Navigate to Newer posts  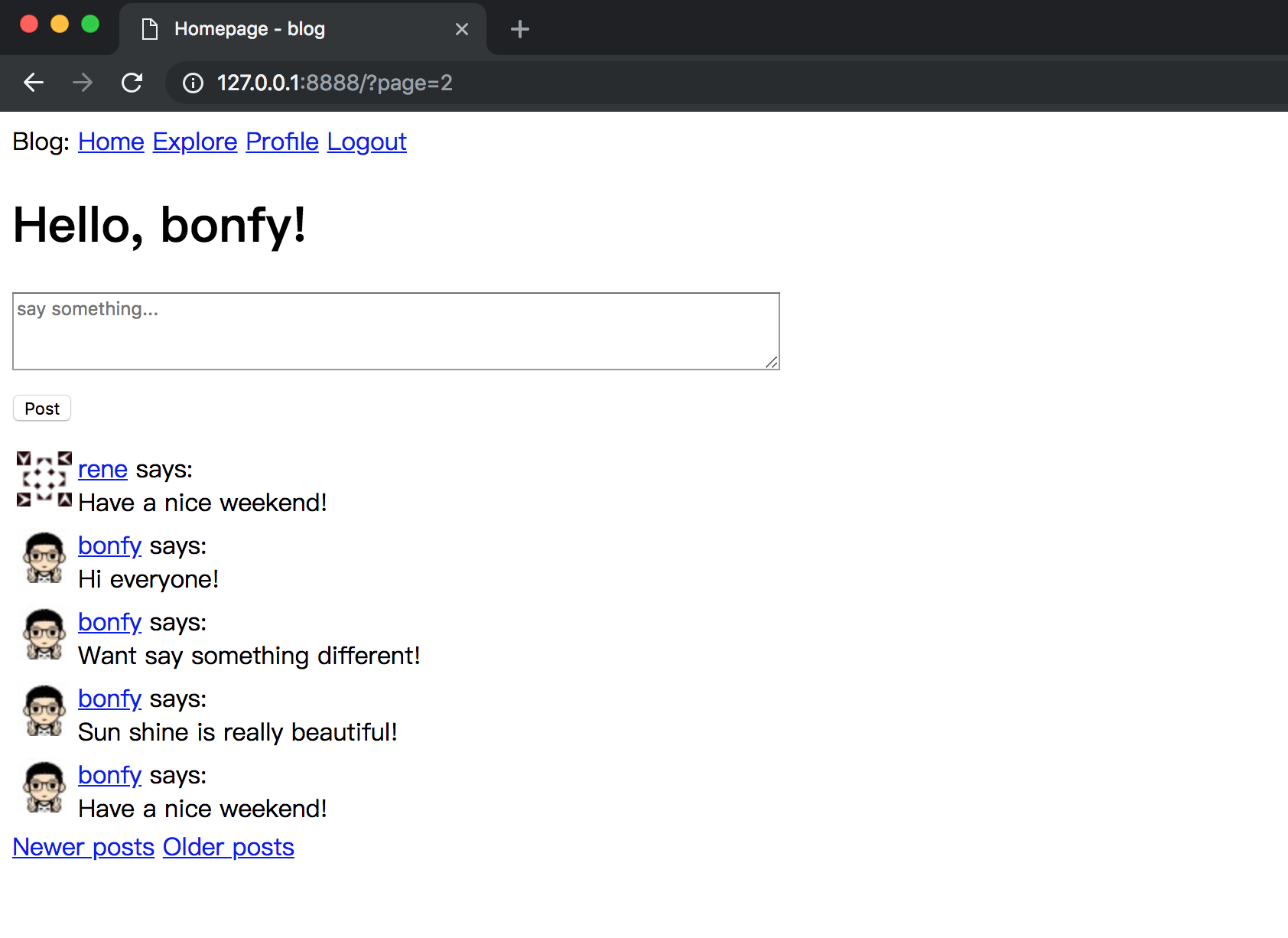click(83, 847)
